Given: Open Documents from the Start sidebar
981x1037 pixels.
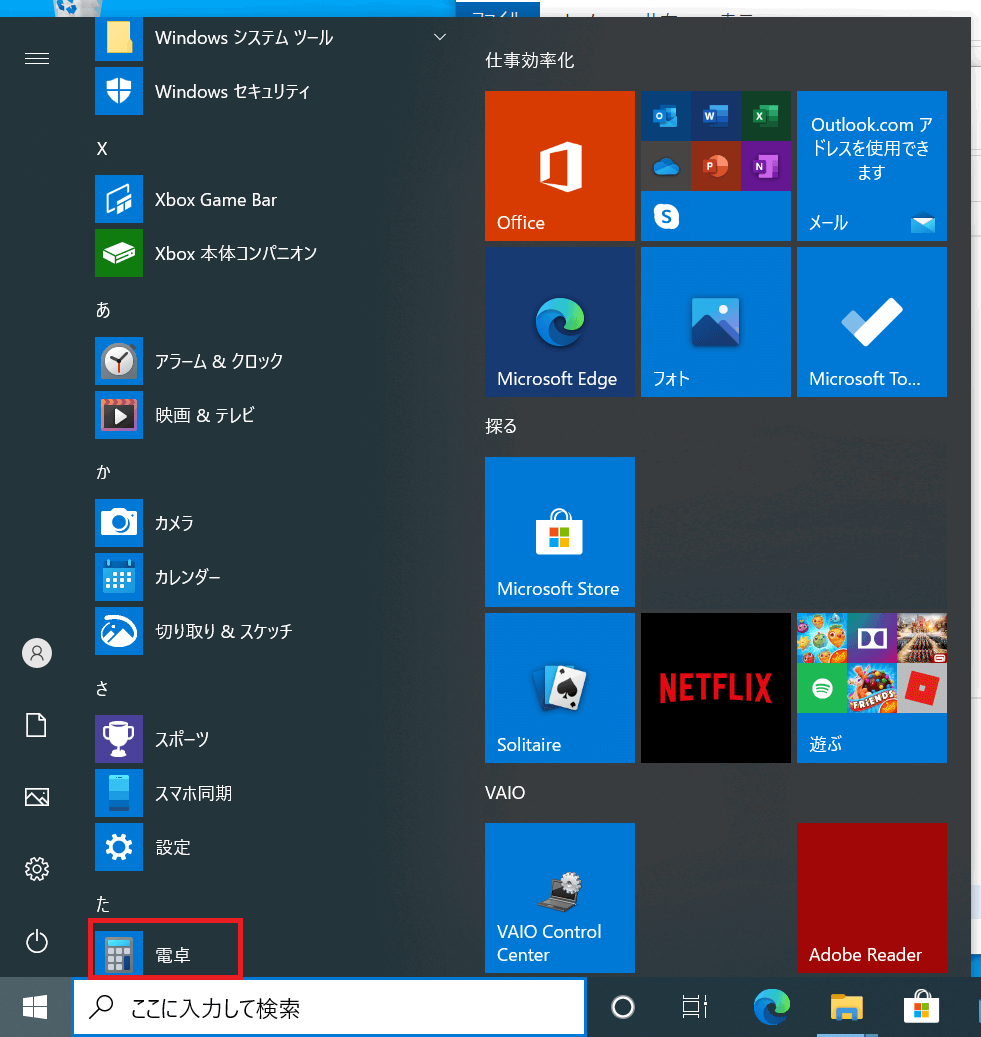Looking at the screenshot, I should (x=36, y=726).
